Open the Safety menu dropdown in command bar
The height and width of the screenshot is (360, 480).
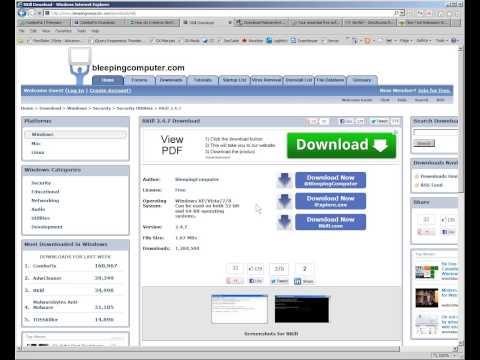pyautogui.click(x=423, y=41)
